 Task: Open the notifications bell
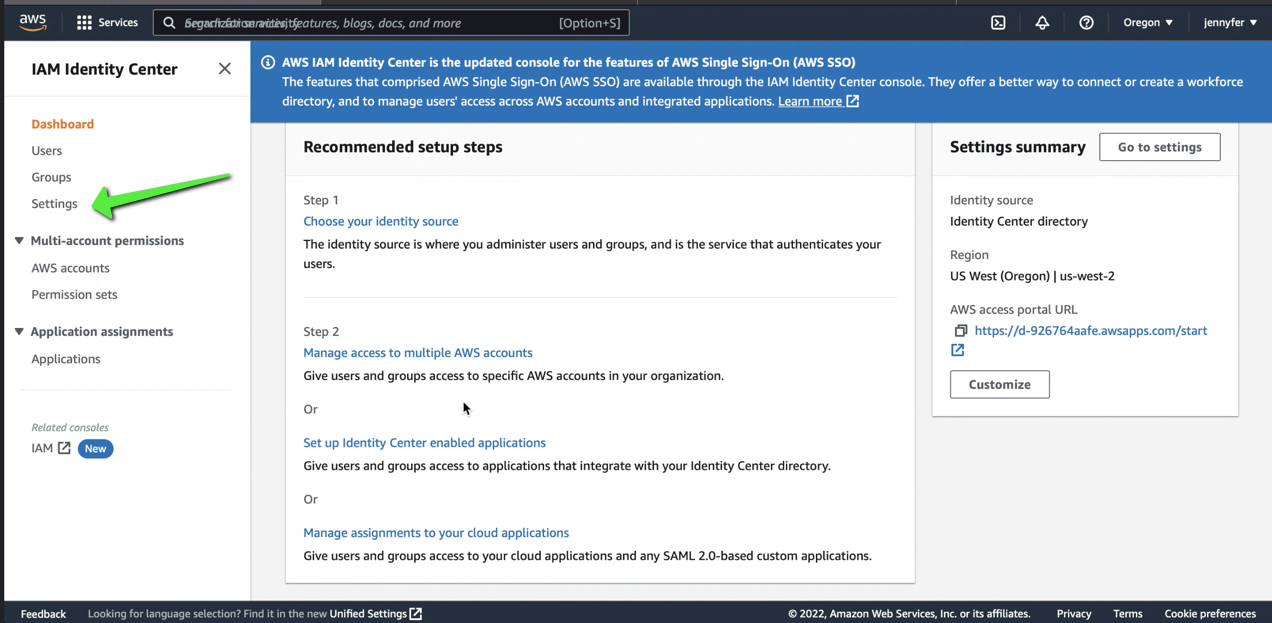[1042, 22]
